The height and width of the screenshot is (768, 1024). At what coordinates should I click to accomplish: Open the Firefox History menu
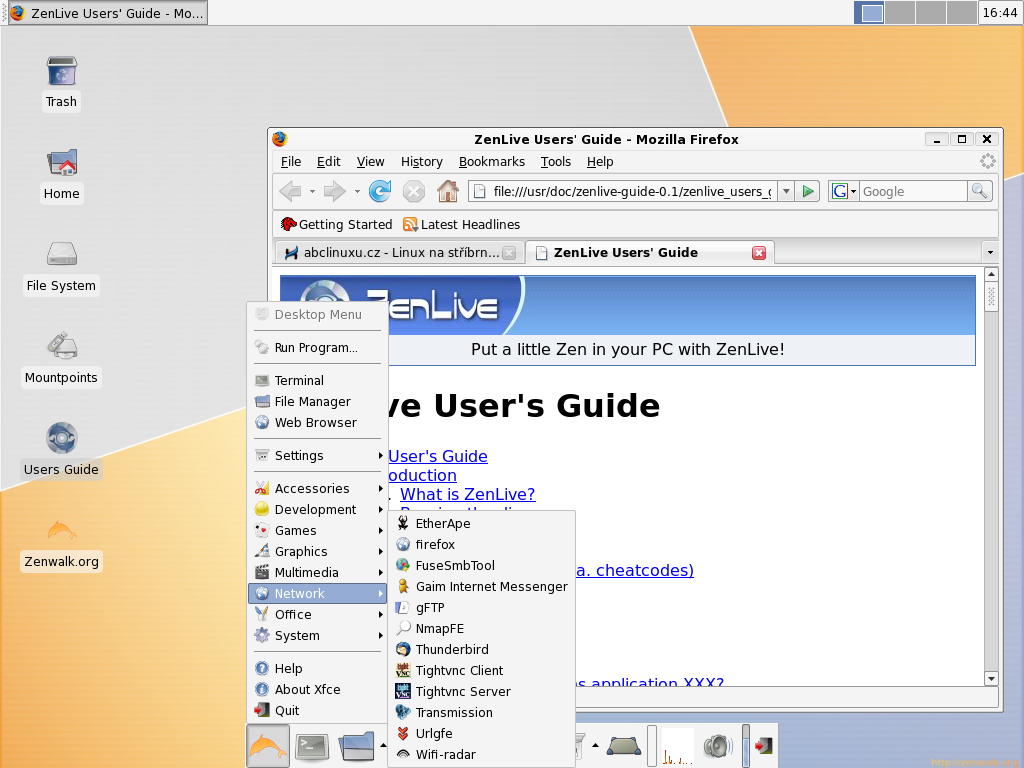click(421, 162)
